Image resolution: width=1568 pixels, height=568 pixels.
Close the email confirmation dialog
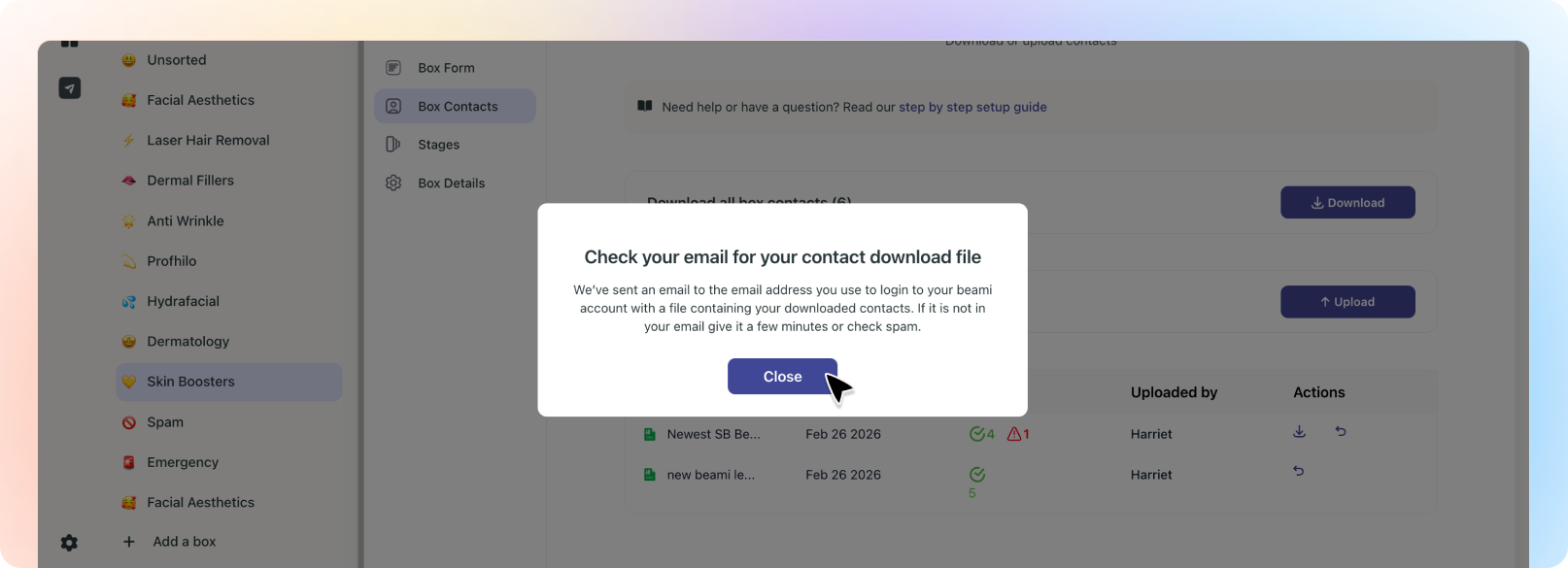point(782,377)
